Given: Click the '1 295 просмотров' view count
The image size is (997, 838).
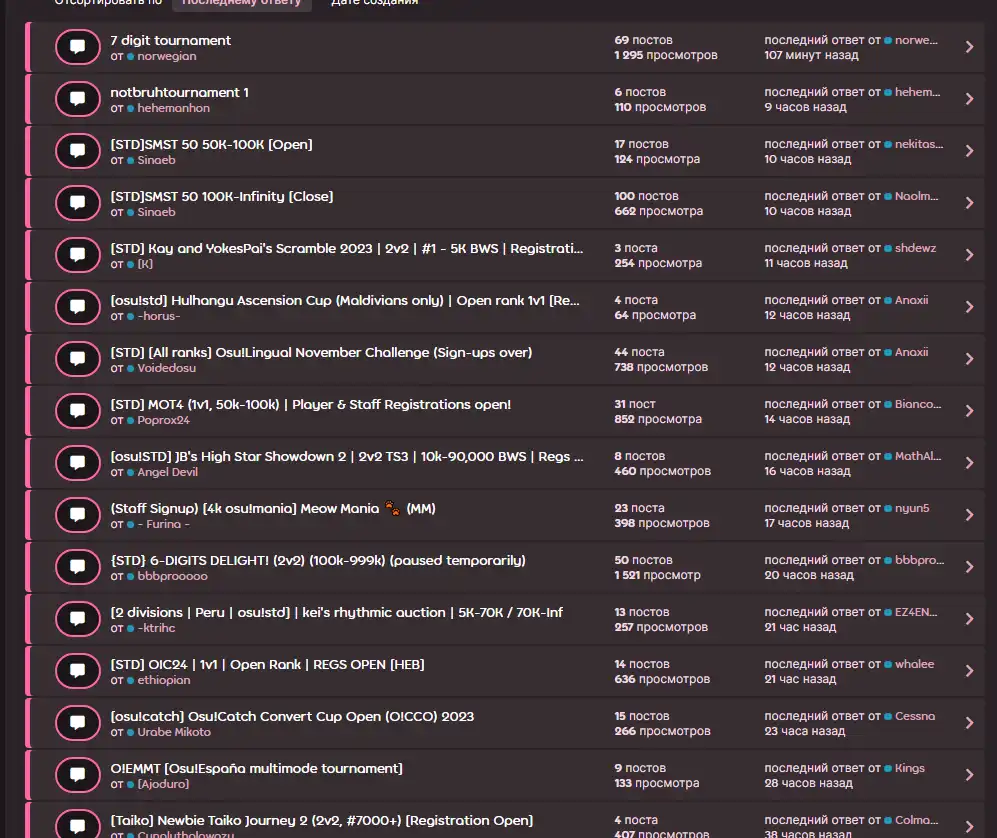Looking at the screenshot, I should coord(666,55).
